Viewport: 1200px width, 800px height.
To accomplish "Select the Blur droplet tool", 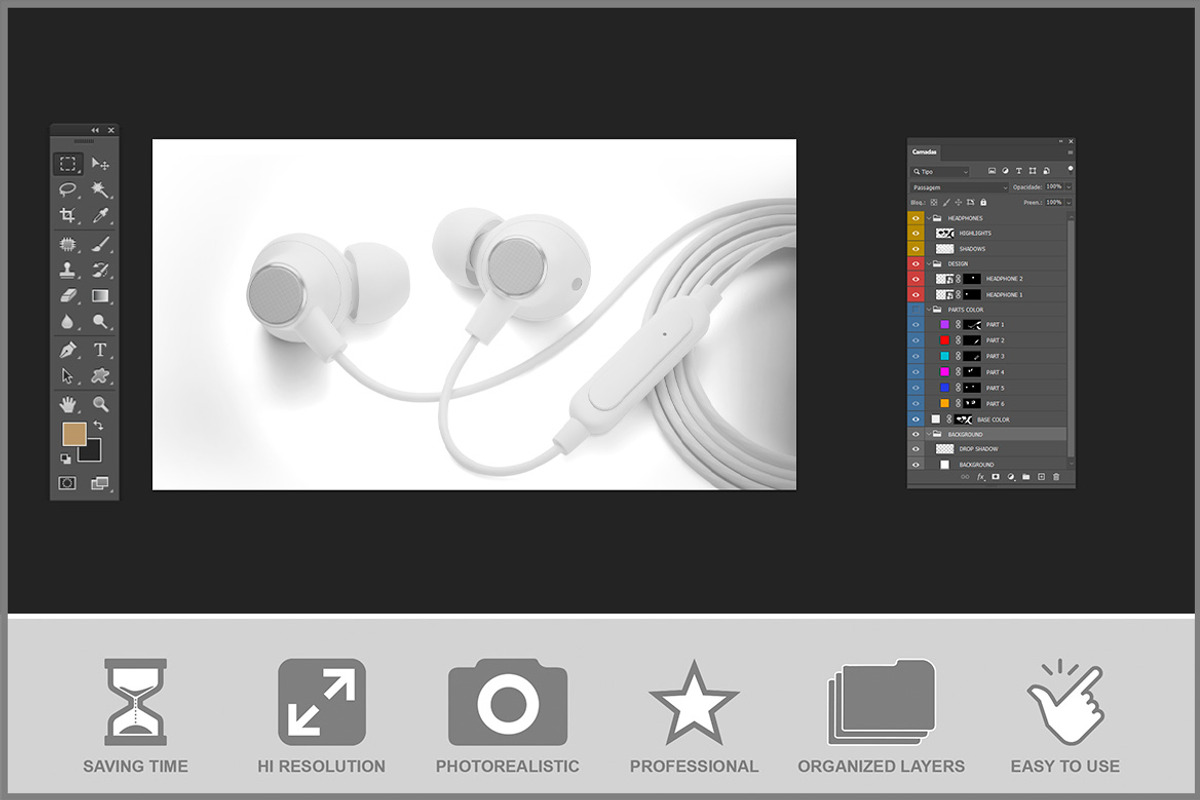I will click(68, 322).
